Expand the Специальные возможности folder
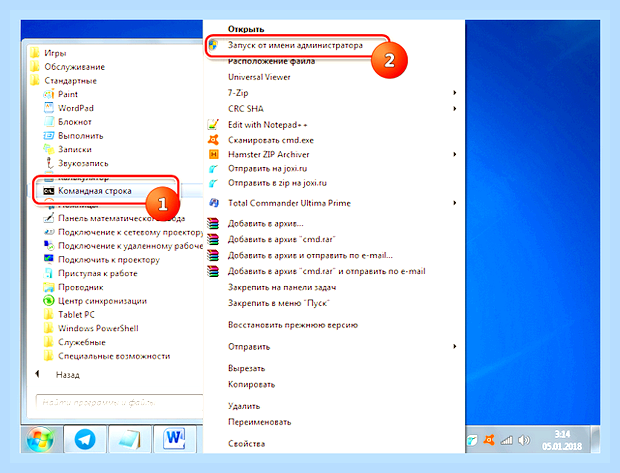This screenshot has width=620, height=473. point(107,356)
